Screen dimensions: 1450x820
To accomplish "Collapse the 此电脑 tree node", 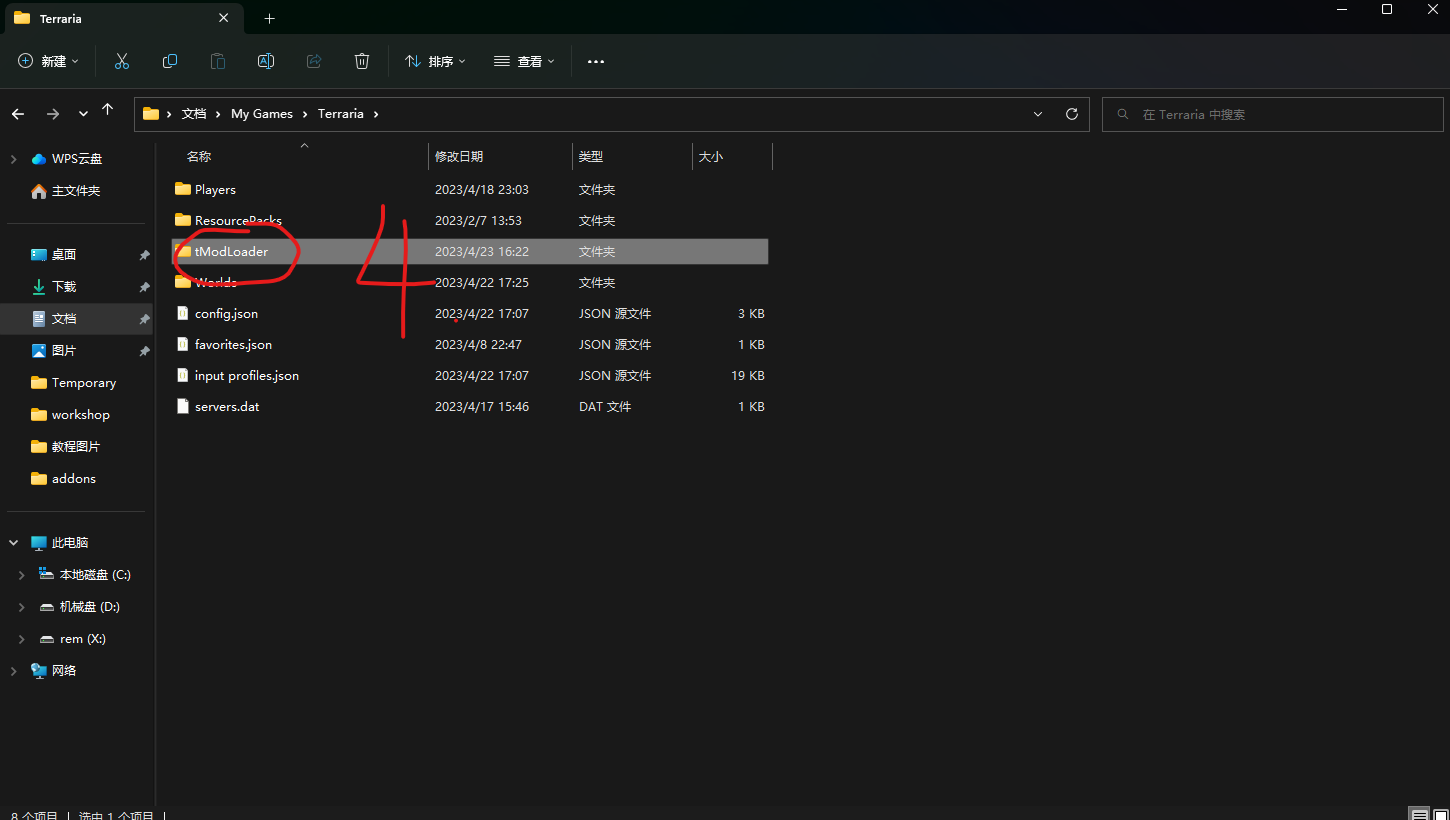I will pos(14,542).
